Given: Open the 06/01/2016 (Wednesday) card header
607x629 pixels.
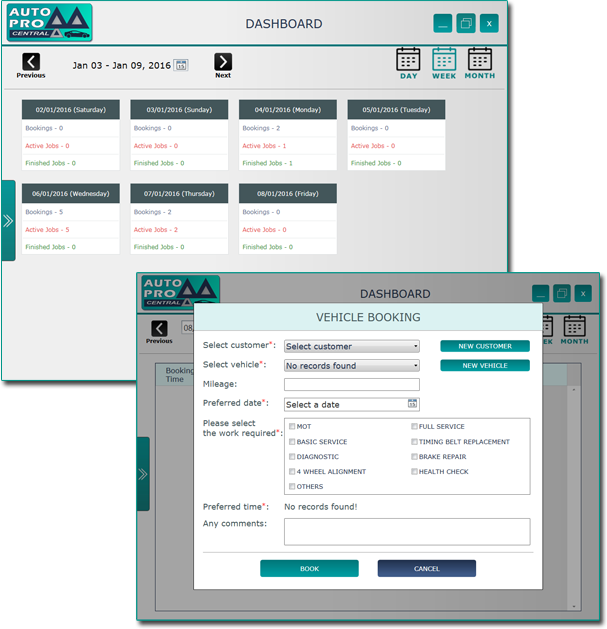Looking at the screenshot, I should (71, 193).
